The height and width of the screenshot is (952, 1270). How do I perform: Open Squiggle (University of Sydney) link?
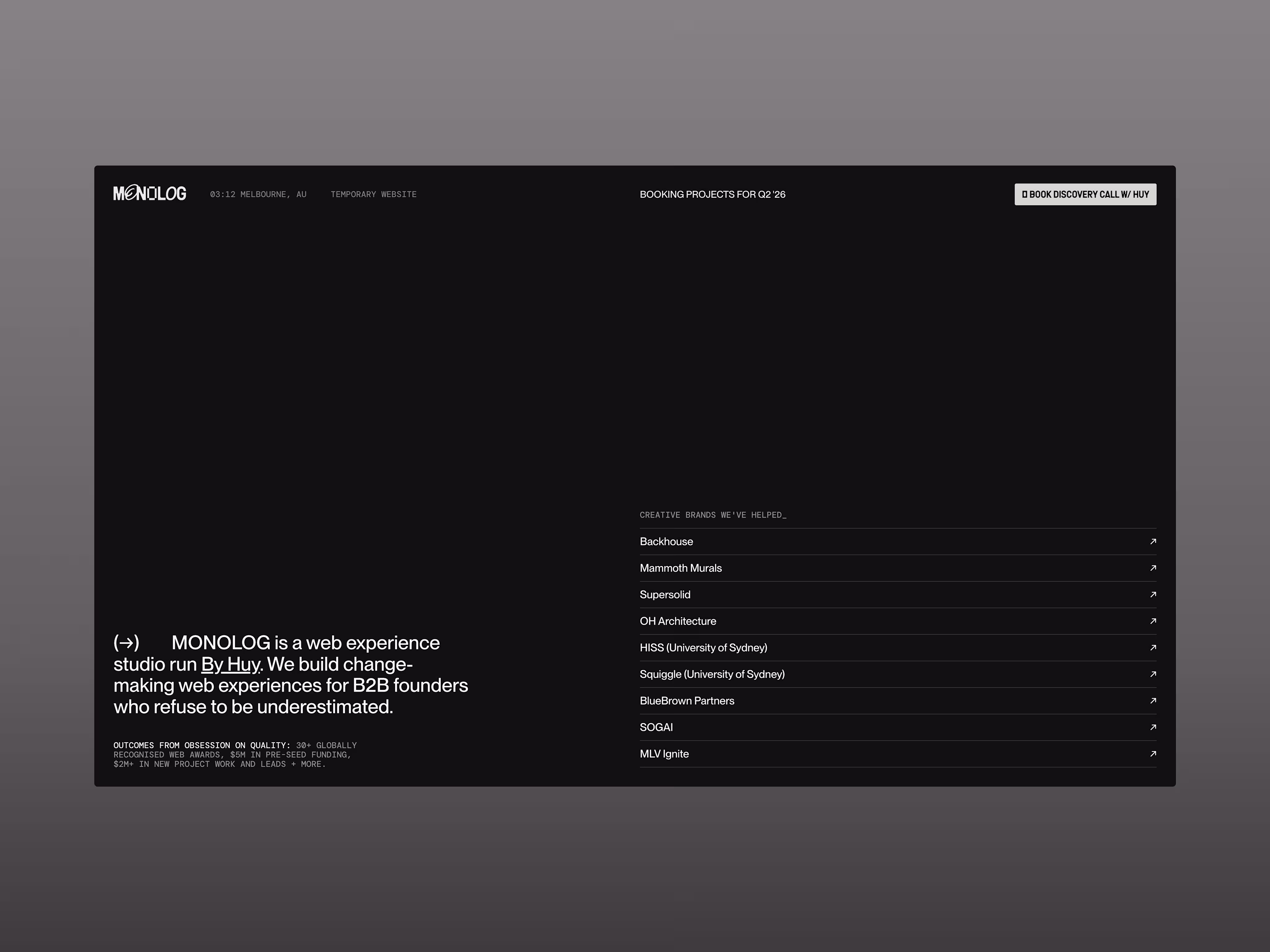tap(712, 674)
